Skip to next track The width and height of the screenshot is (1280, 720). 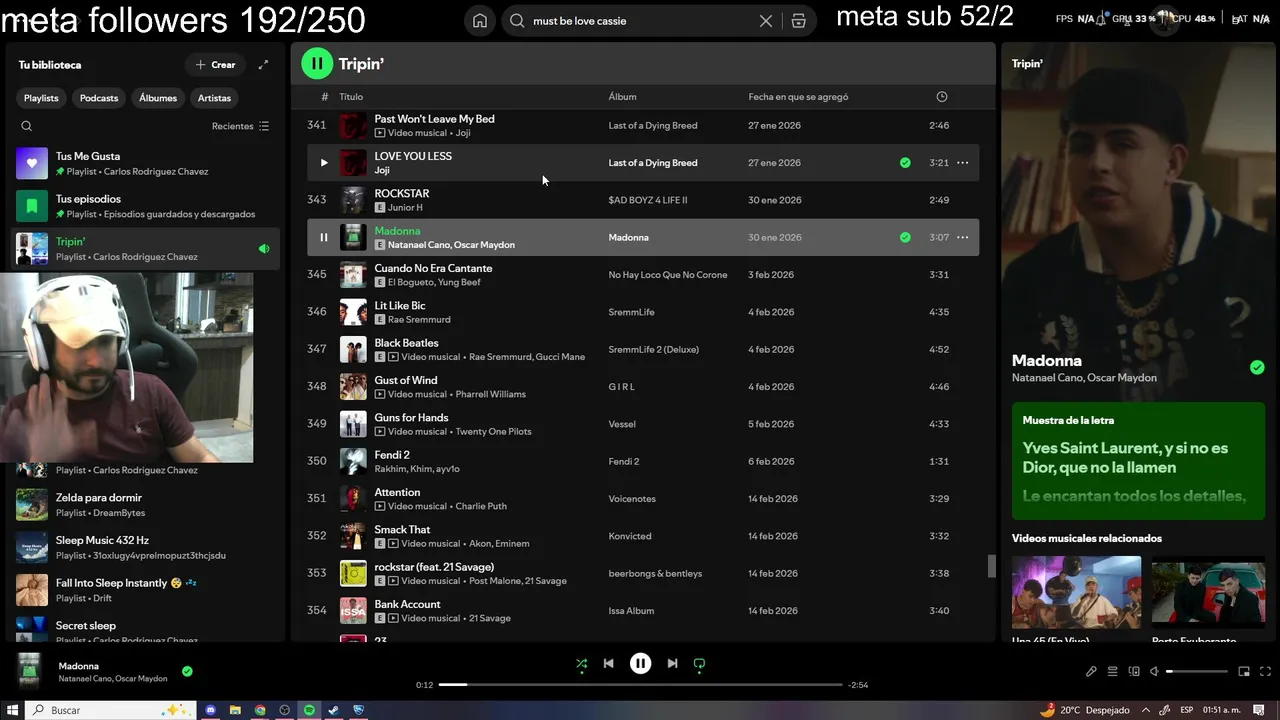[672, 663]
